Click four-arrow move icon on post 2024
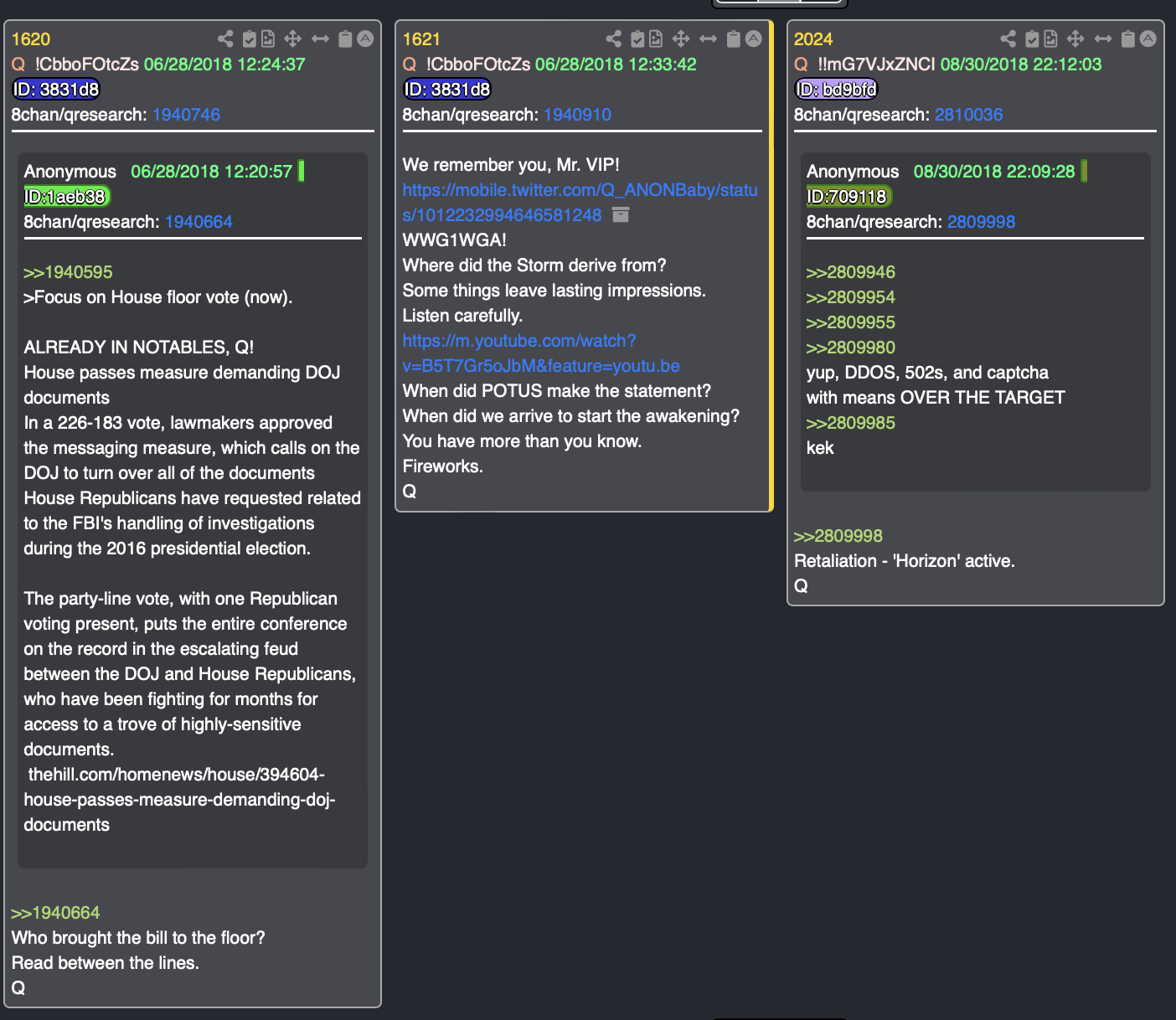 (1075, 39)
